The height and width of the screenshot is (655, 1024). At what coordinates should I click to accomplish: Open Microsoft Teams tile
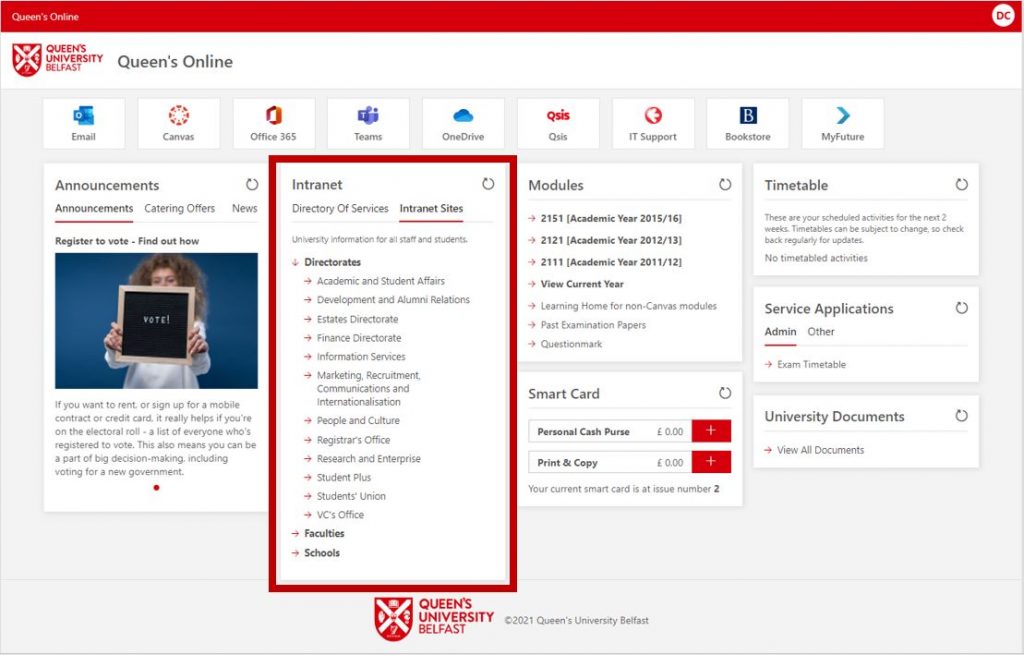(368, 124)
